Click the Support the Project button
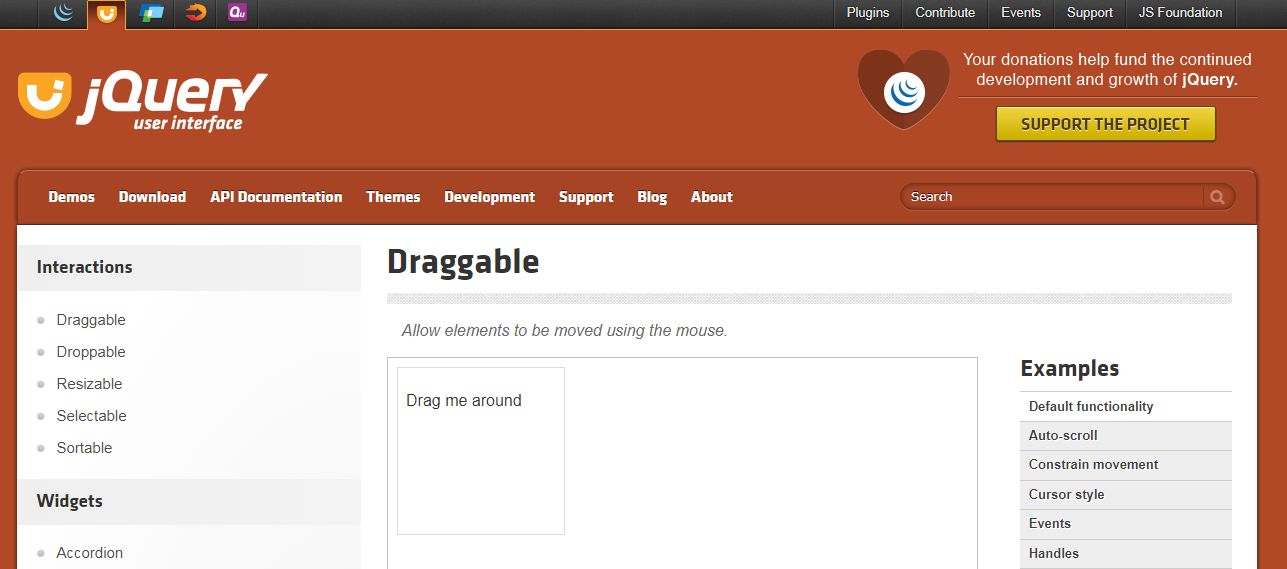Image resolution: width=1287 pixels, height=569 pixels. [1105, 124]
